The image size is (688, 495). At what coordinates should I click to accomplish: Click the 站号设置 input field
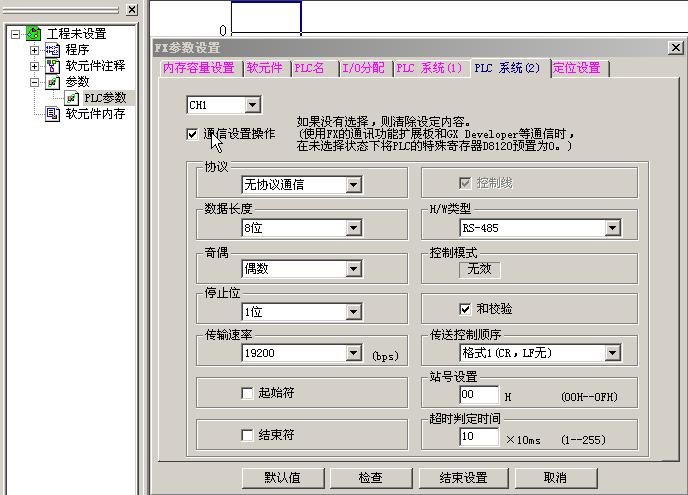point(479,395)
